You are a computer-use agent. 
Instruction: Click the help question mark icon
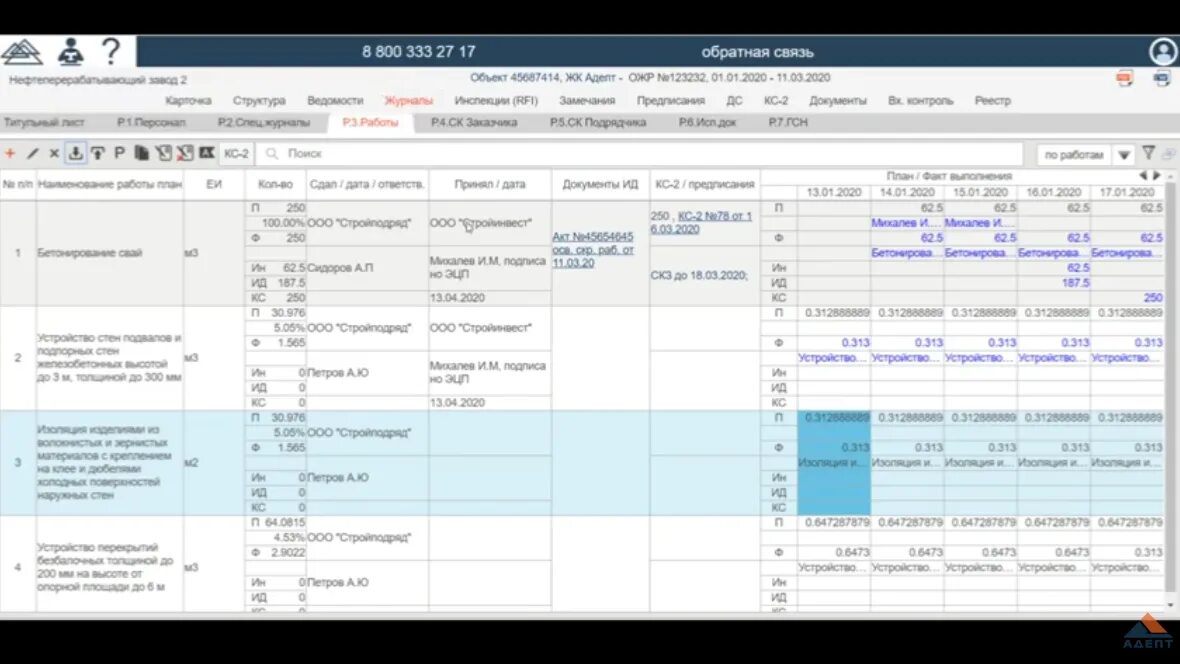coord(110,51)
